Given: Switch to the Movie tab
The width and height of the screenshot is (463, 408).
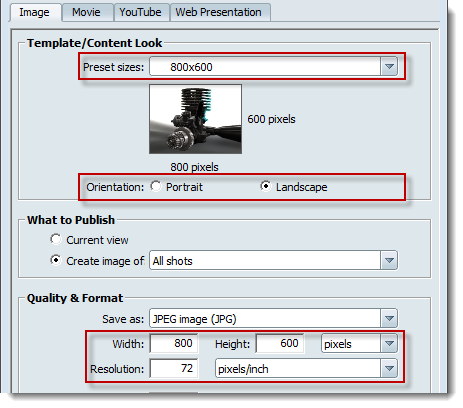Looking at the screenshot, I should [x=87, y=12].
